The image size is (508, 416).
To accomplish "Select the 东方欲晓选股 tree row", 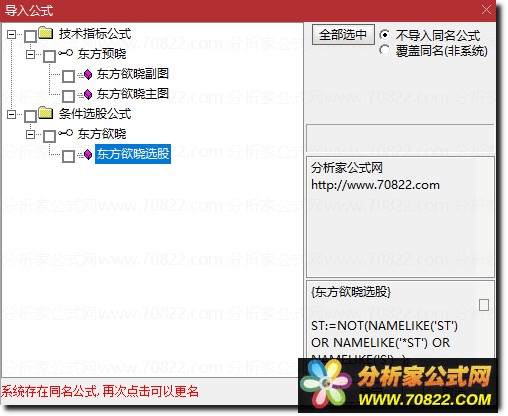I will click(133, 154).
